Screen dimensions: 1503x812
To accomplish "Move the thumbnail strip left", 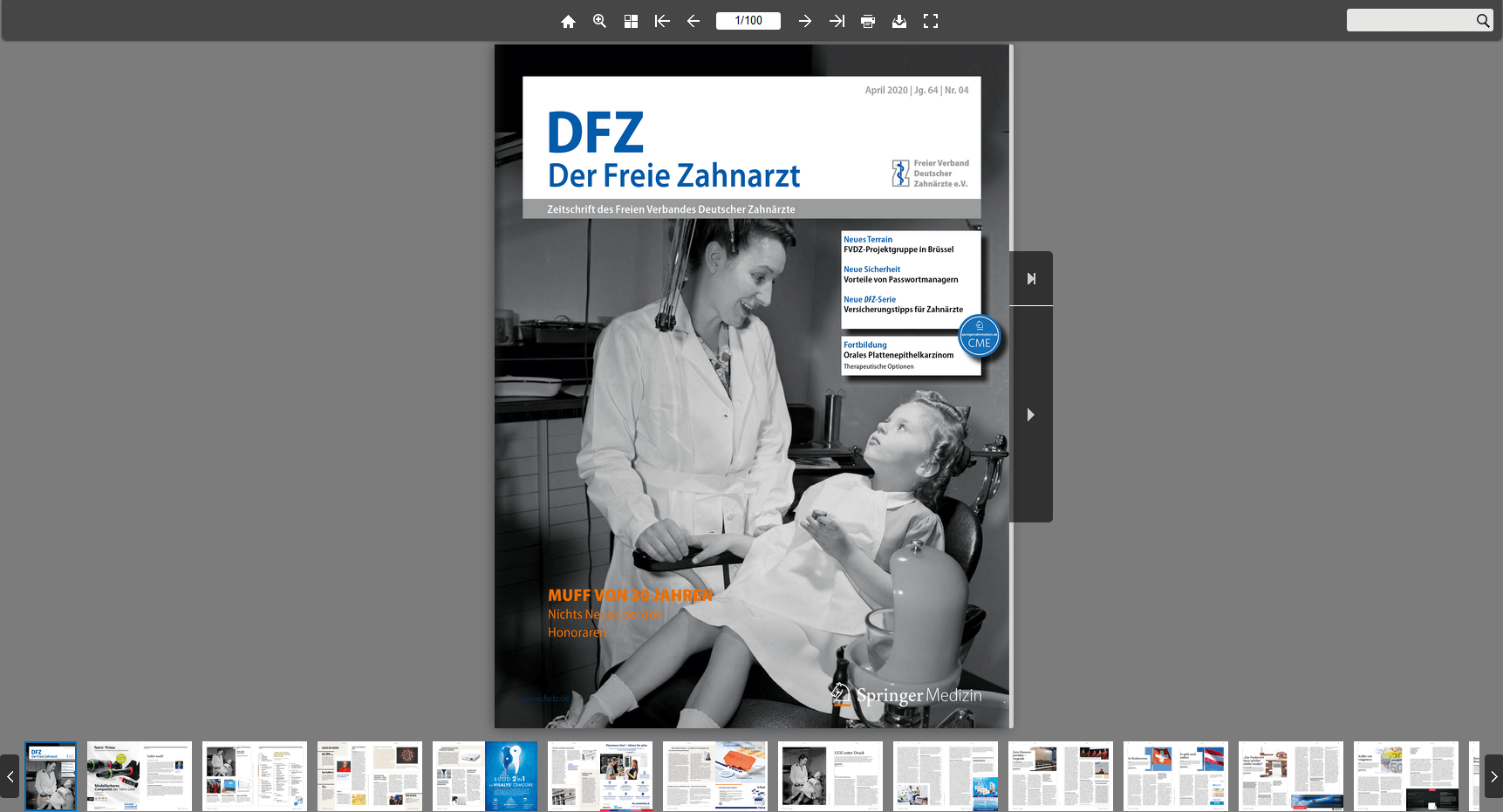I will 10,776.
